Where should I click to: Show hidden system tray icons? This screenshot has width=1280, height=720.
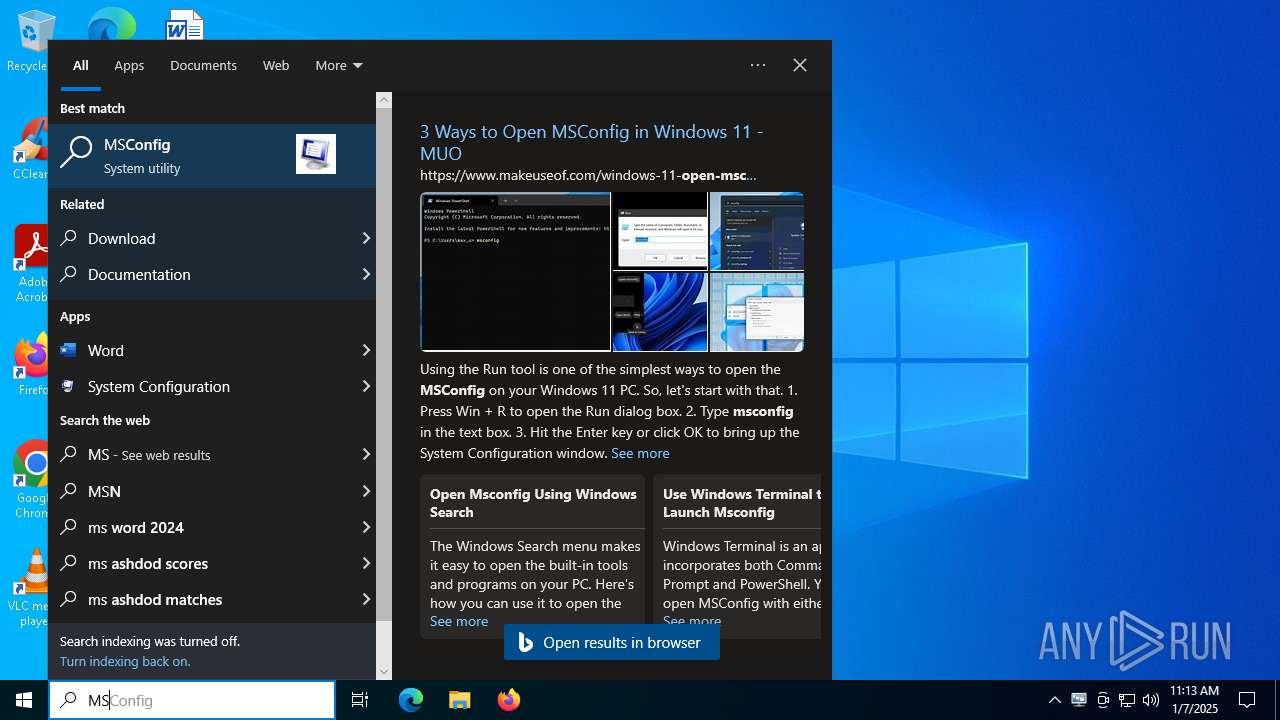1054,700
